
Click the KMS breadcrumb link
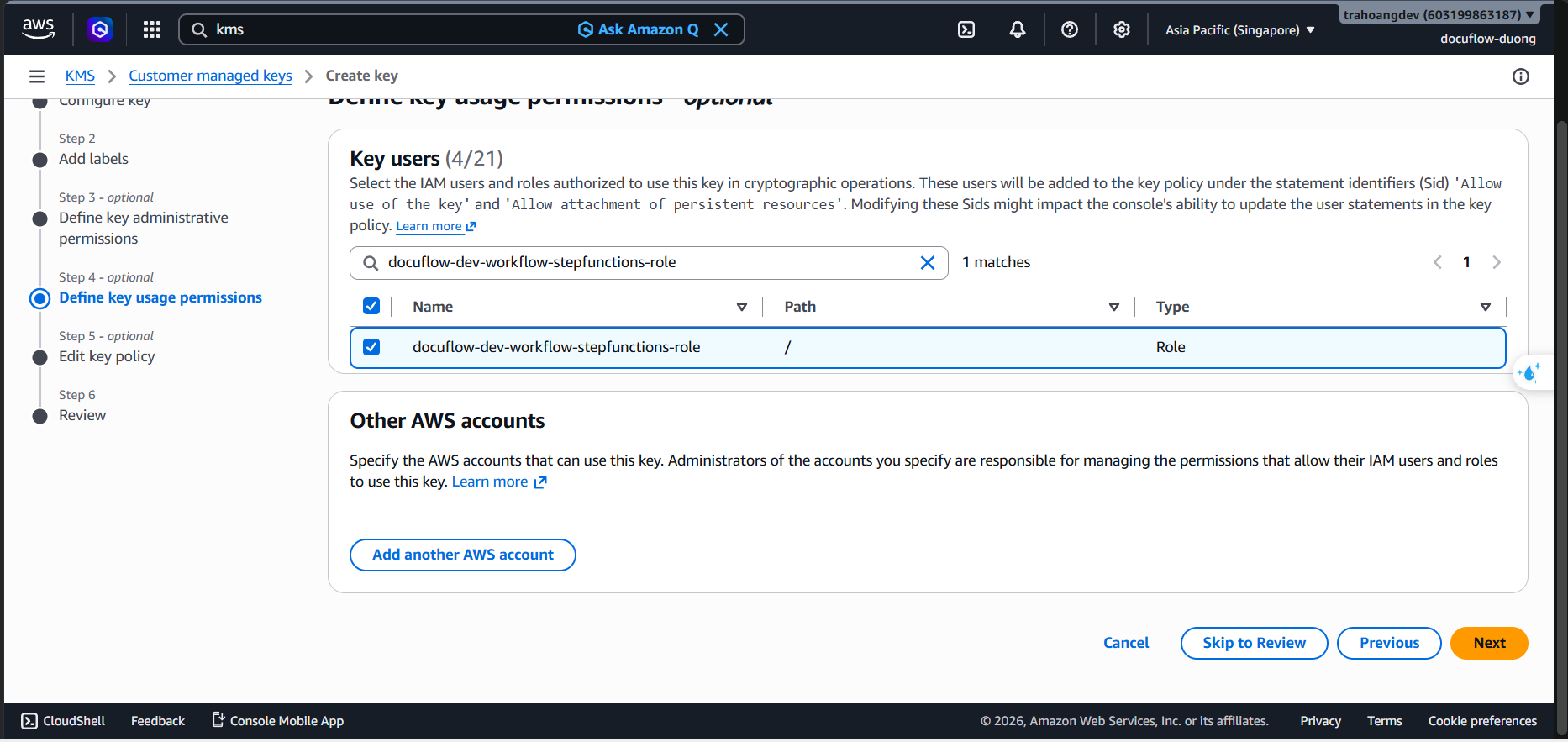click(x=80, y=76)
